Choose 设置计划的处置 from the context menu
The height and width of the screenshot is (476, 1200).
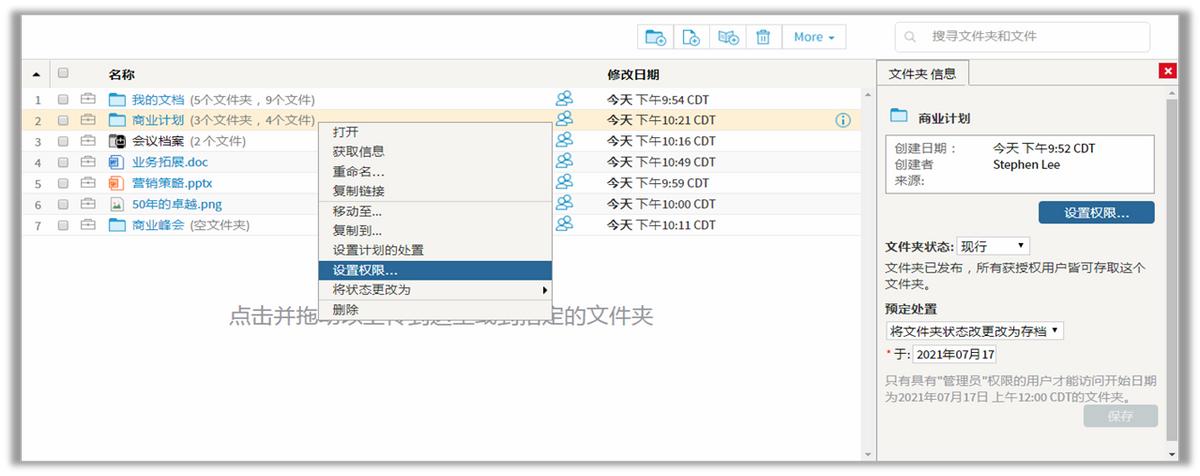pos(434,250)
